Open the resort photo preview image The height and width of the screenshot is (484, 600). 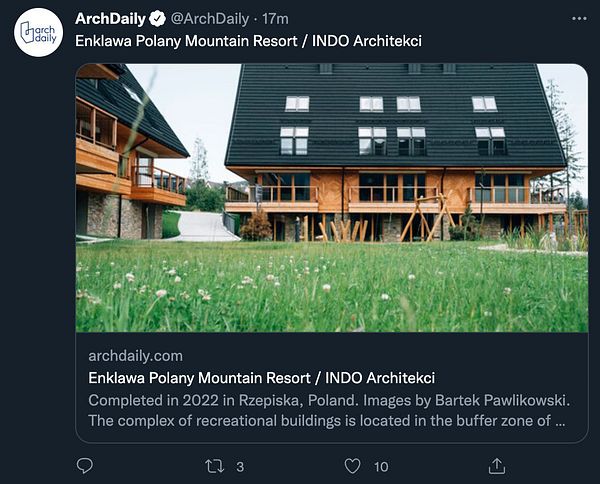pyautogui.click(x=332, y=198)
